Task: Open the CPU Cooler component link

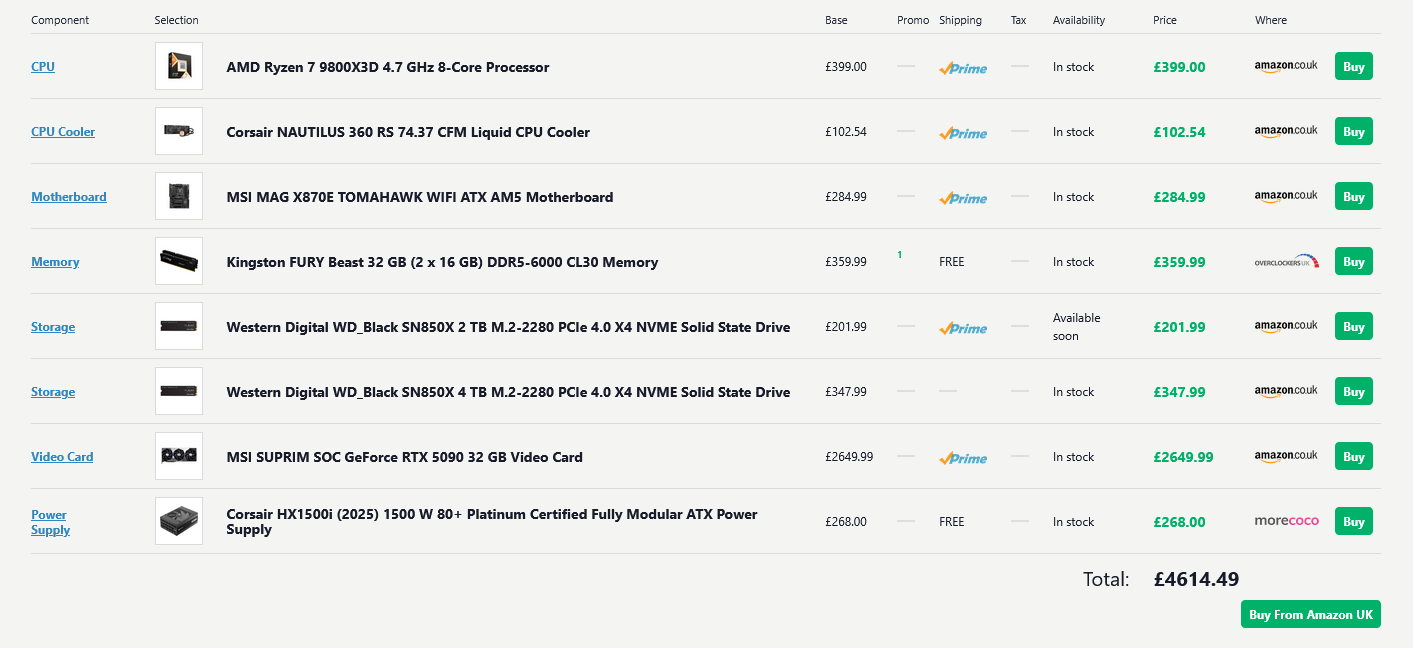Action: pos(63,132)
